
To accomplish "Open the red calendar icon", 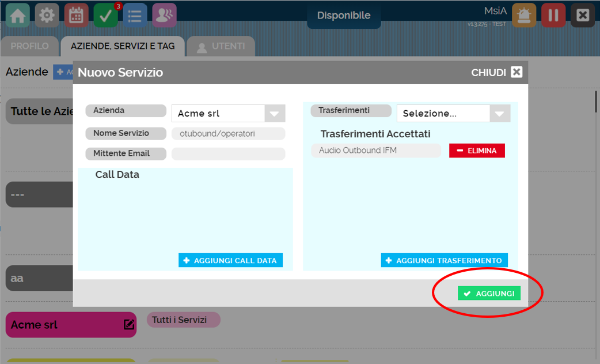I will tap(76, 15).
